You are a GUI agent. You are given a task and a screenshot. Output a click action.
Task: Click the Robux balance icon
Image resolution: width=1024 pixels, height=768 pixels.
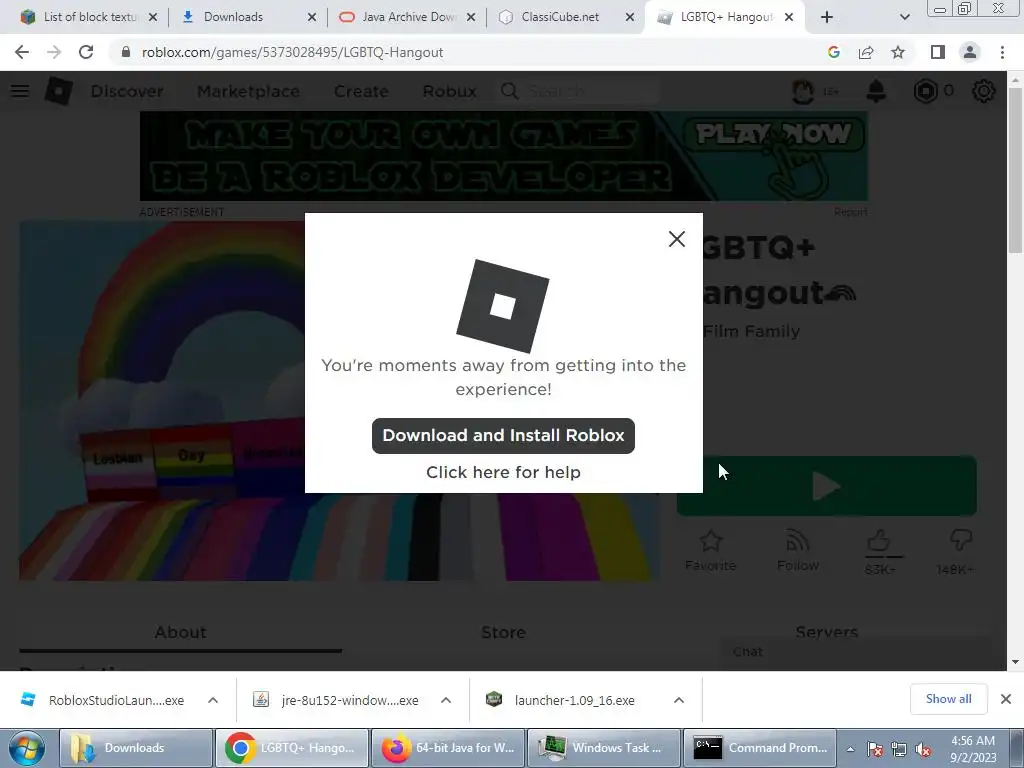click(x=925, y=91)
